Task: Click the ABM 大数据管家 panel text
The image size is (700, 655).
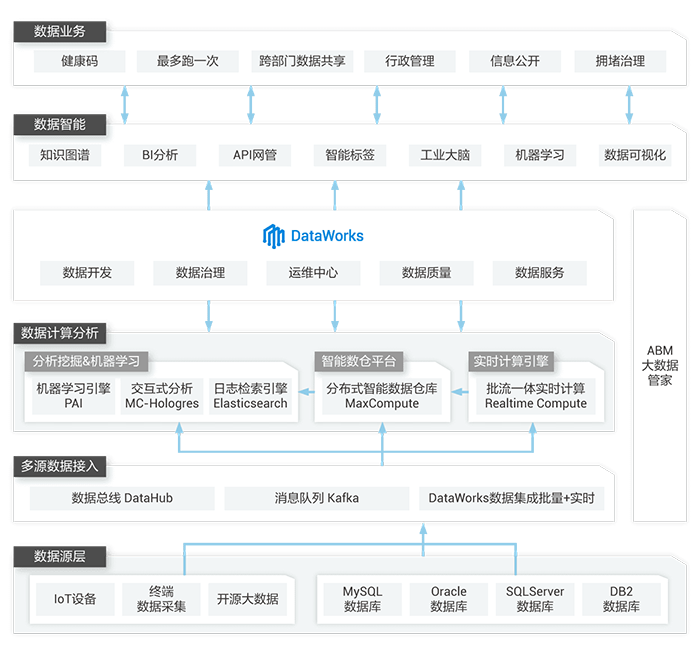Action: tap(660, 365)
